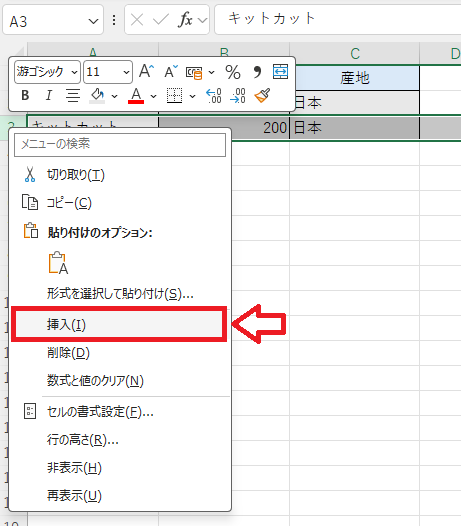This screenshot has height=526, width=461.
Task: Expand the borders dropdown arrow
Action: click(x=192, y=96)
